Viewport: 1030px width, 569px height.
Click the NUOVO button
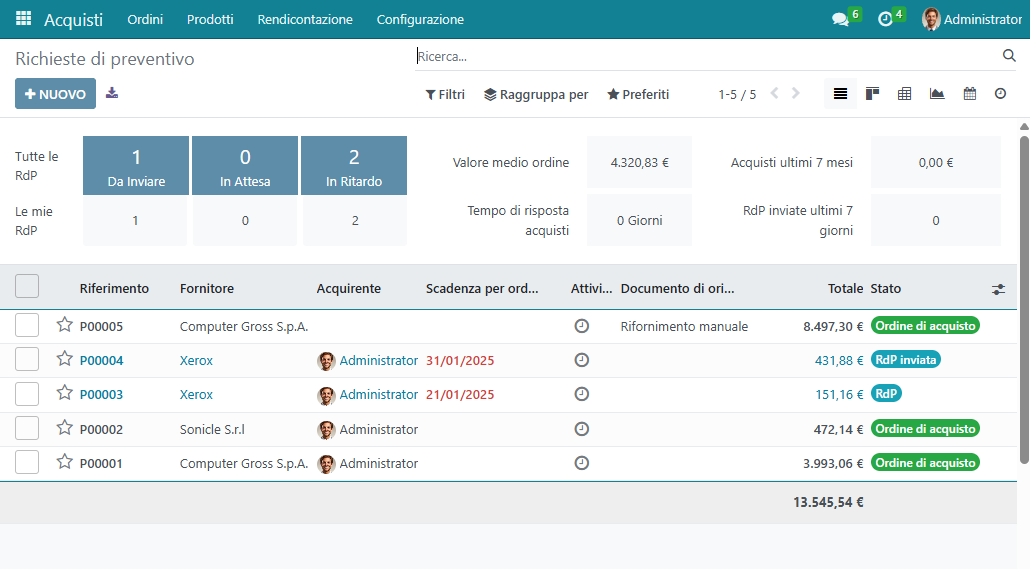click(x=55, y=94)
